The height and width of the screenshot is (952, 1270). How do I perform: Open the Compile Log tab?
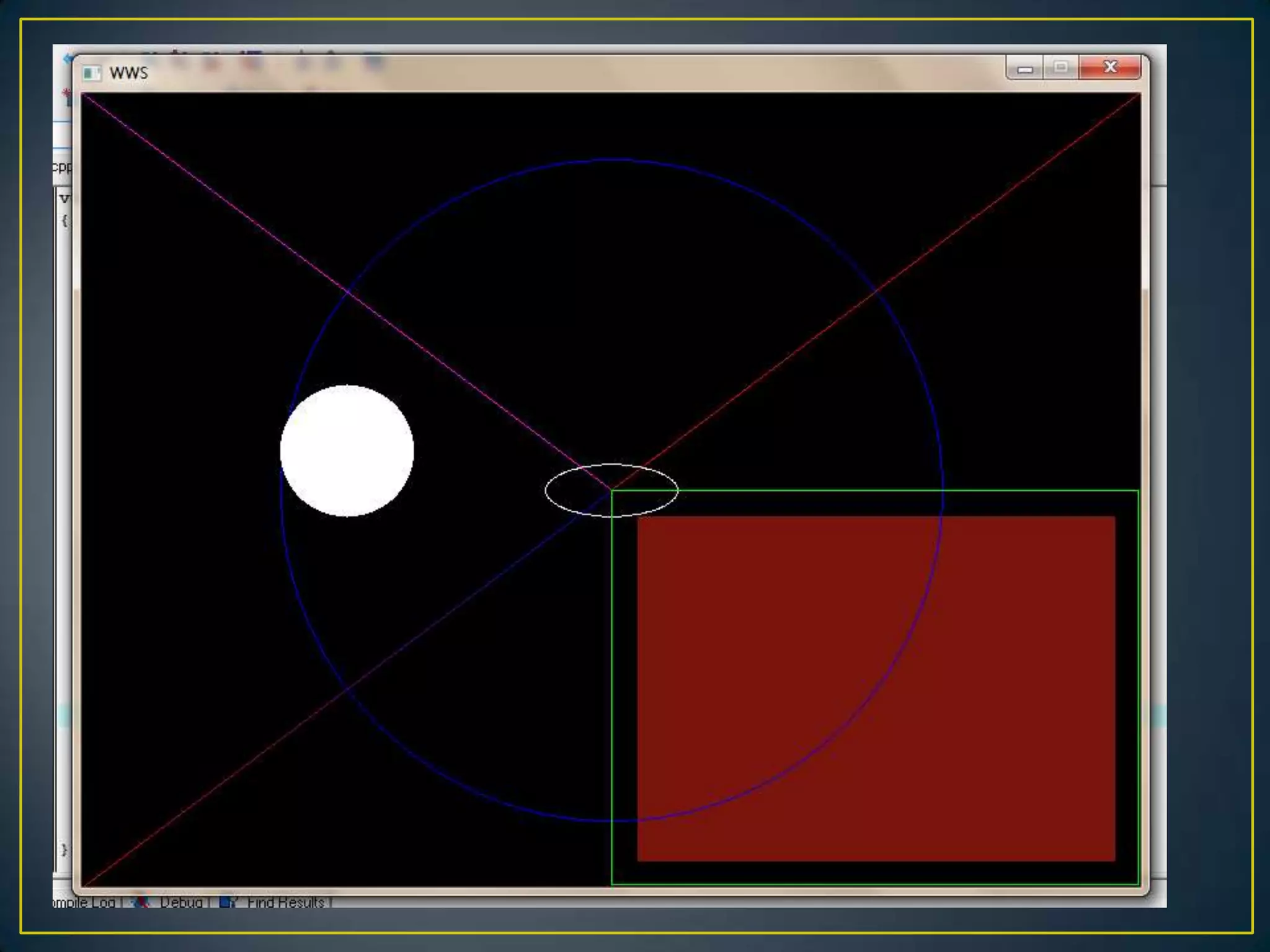84,902
